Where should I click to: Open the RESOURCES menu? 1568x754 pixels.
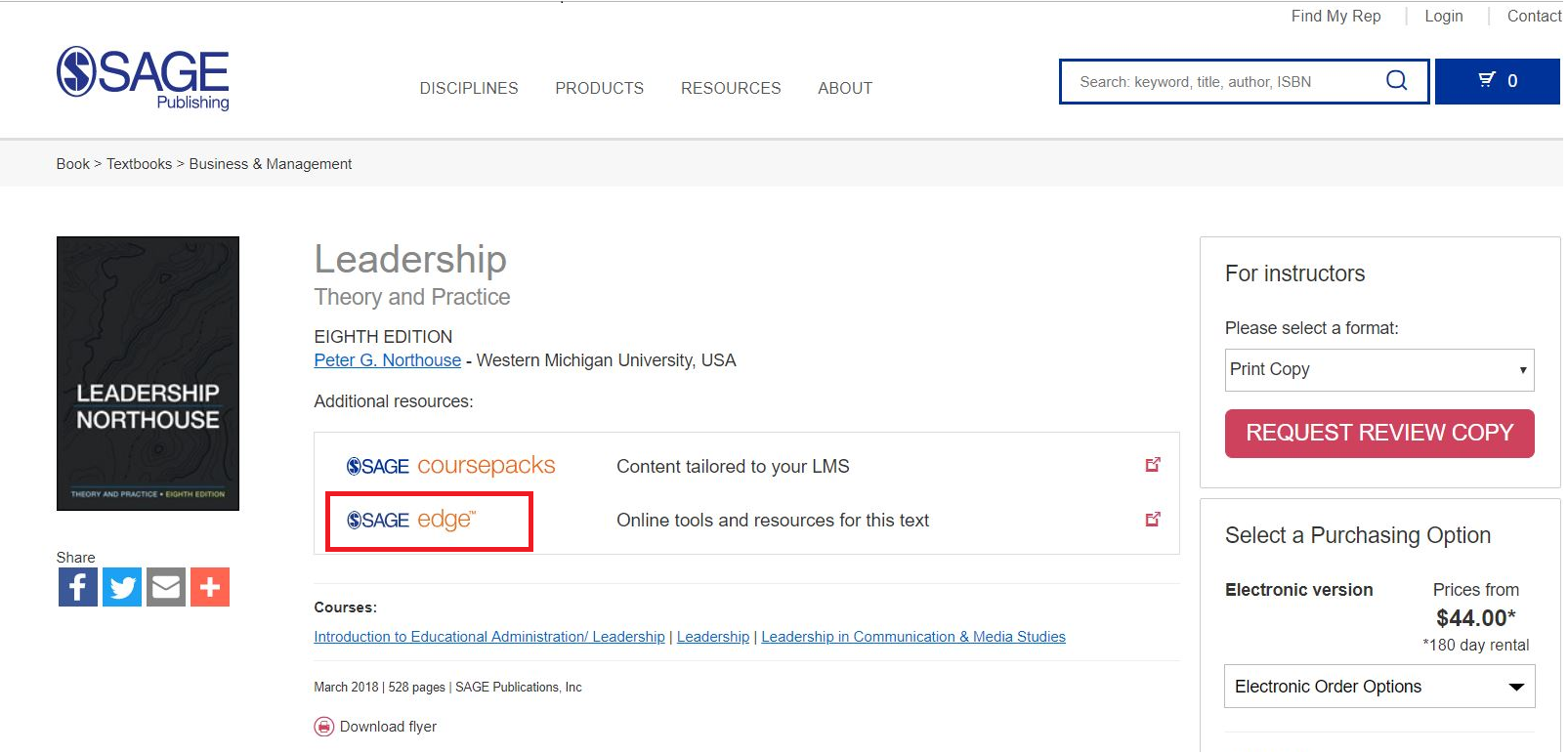[731, 88]
